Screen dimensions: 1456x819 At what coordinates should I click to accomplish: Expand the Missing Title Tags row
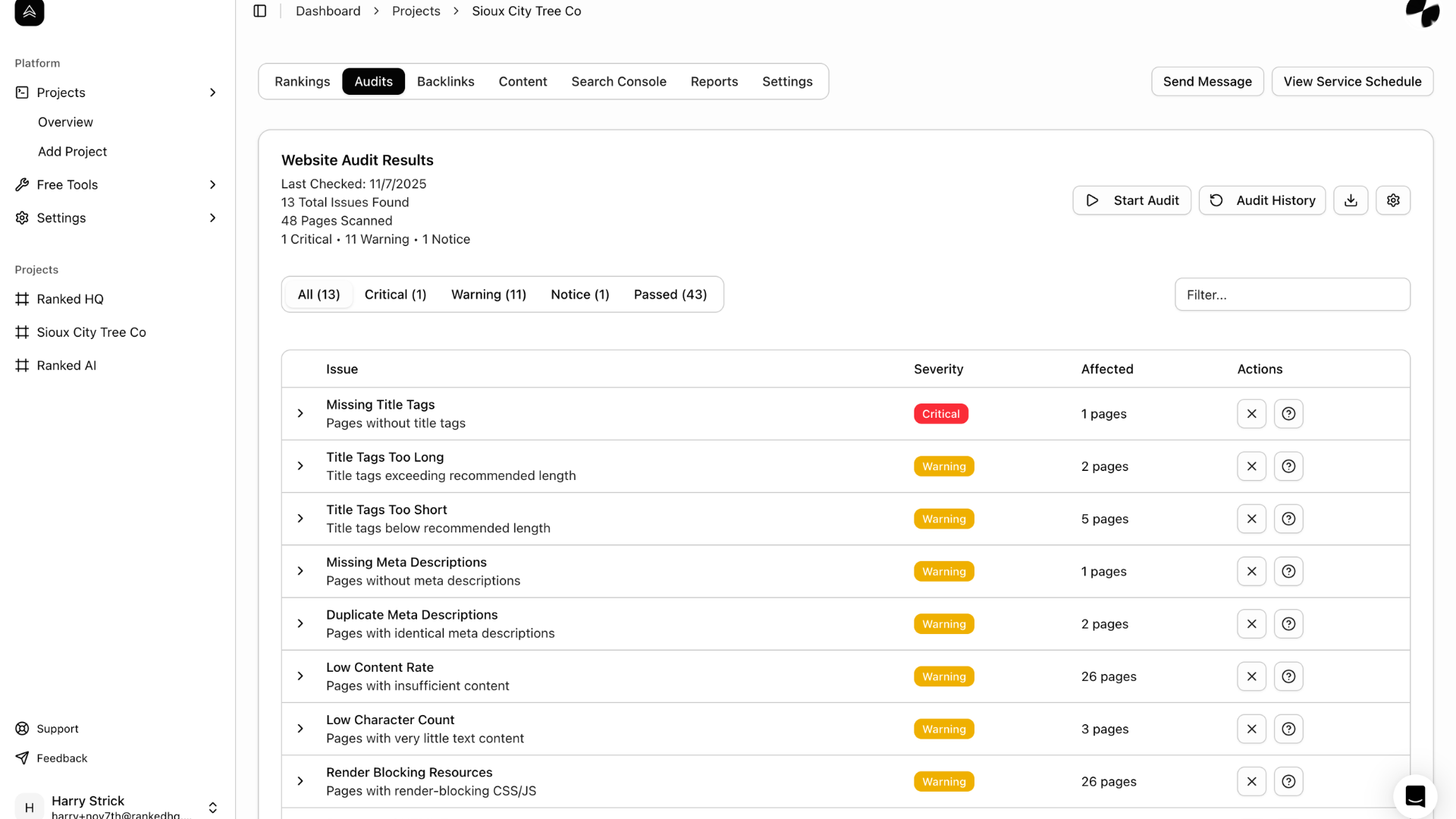click(300, 414)
